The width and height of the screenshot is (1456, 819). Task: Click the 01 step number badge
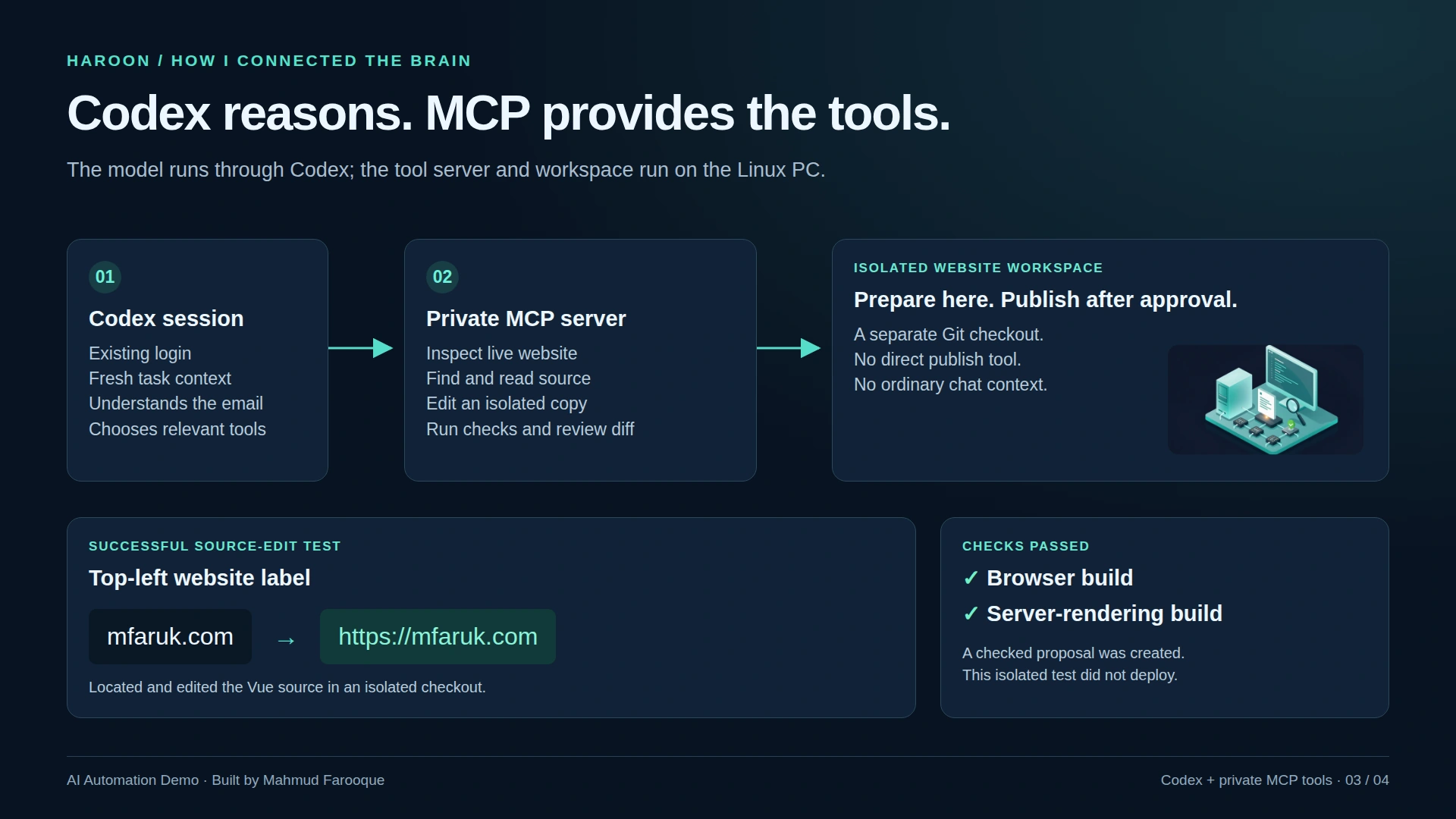[105, 277]
